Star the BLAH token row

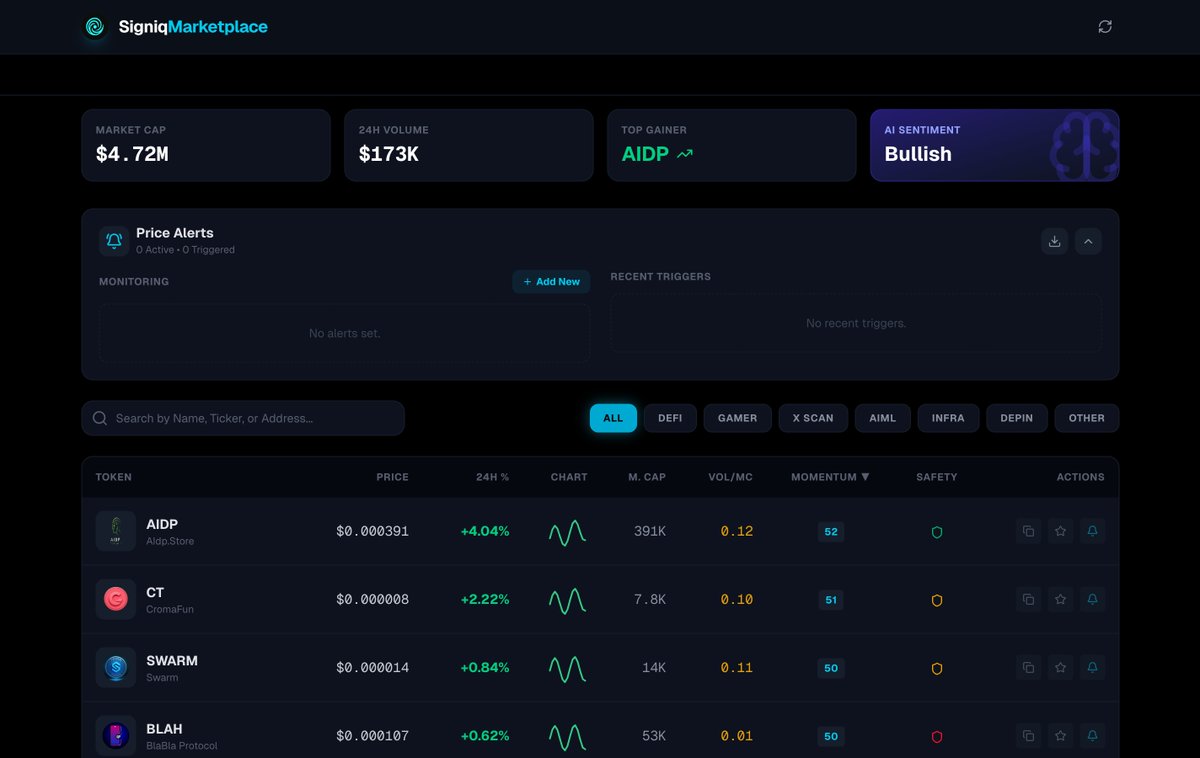(x=1060, y=735)
